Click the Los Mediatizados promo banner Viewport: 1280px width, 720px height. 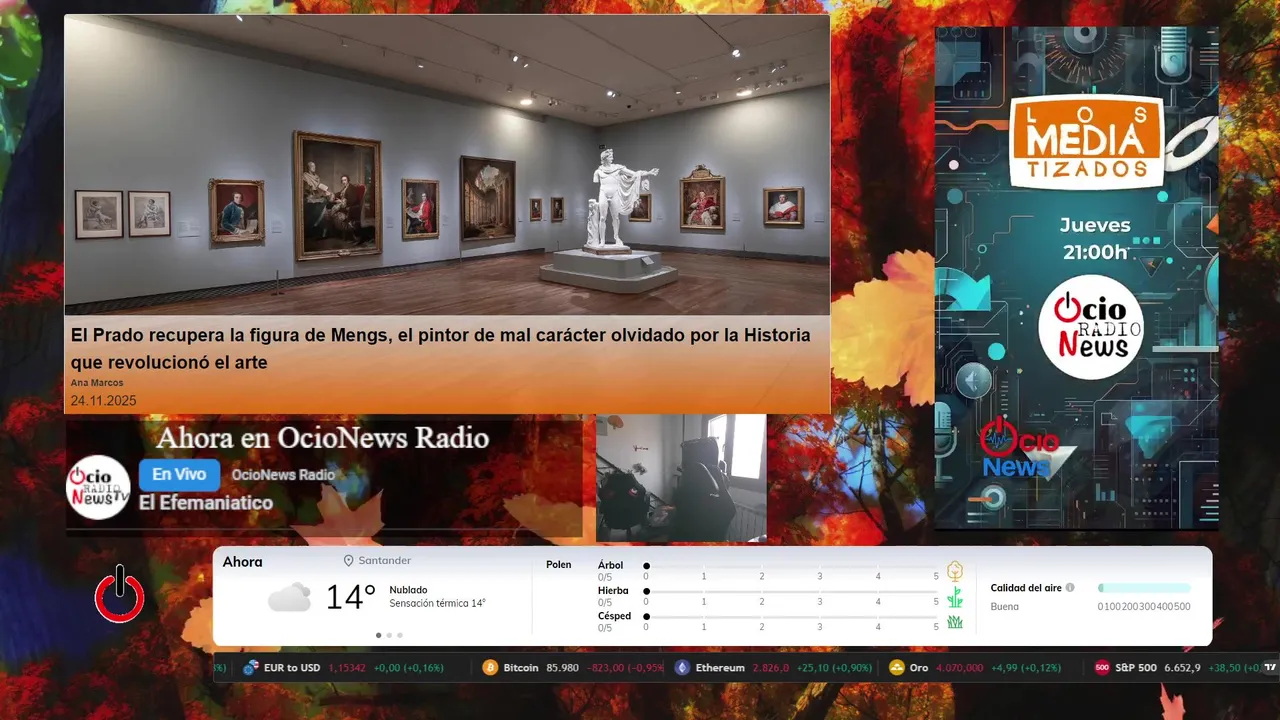coord(1077,277)
